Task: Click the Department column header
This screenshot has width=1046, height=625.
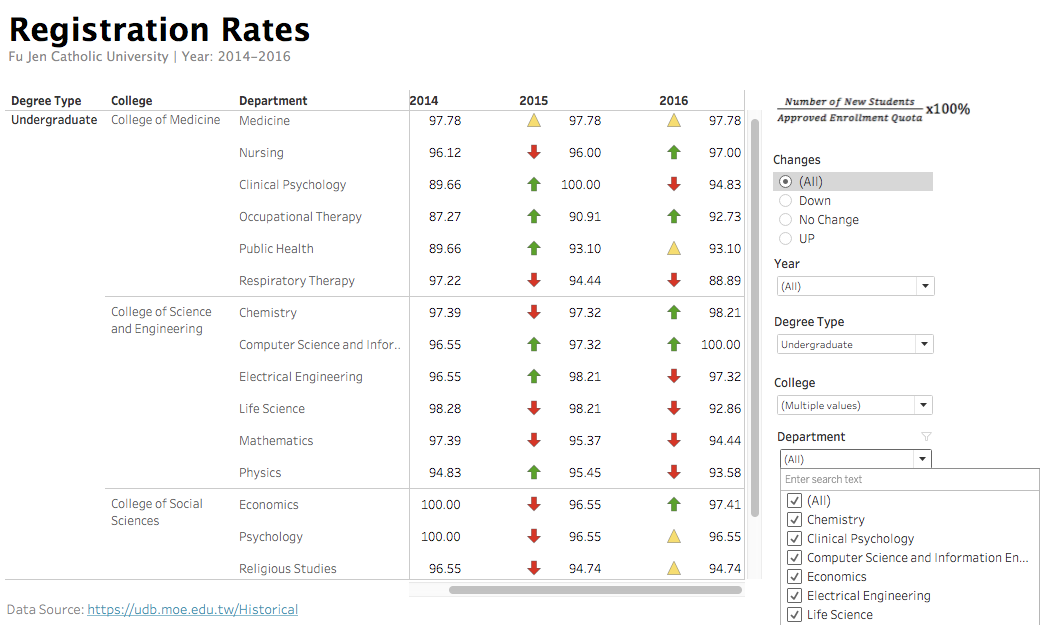Action: 273,101
